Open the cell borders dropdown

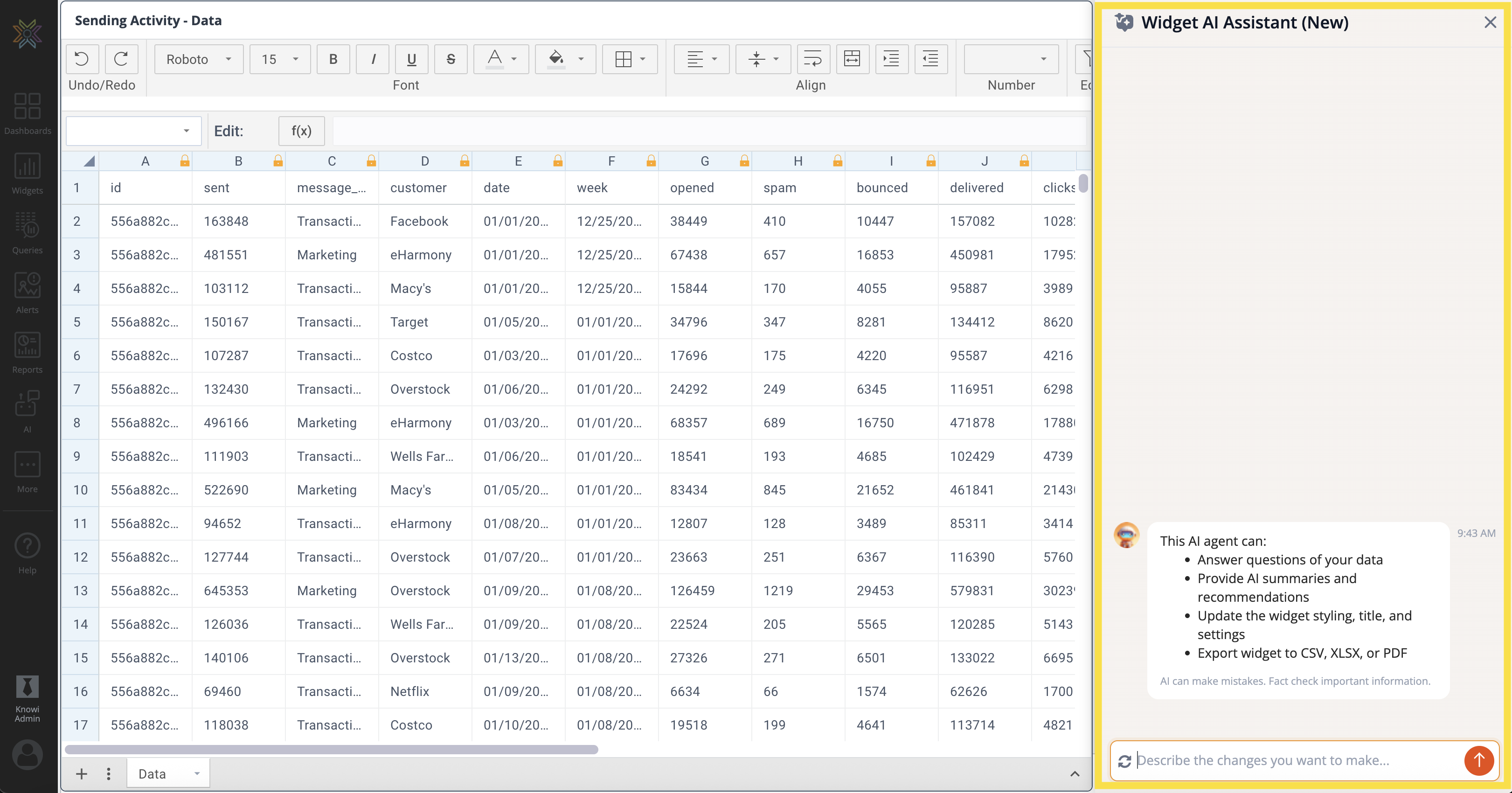tap(630, 59)
